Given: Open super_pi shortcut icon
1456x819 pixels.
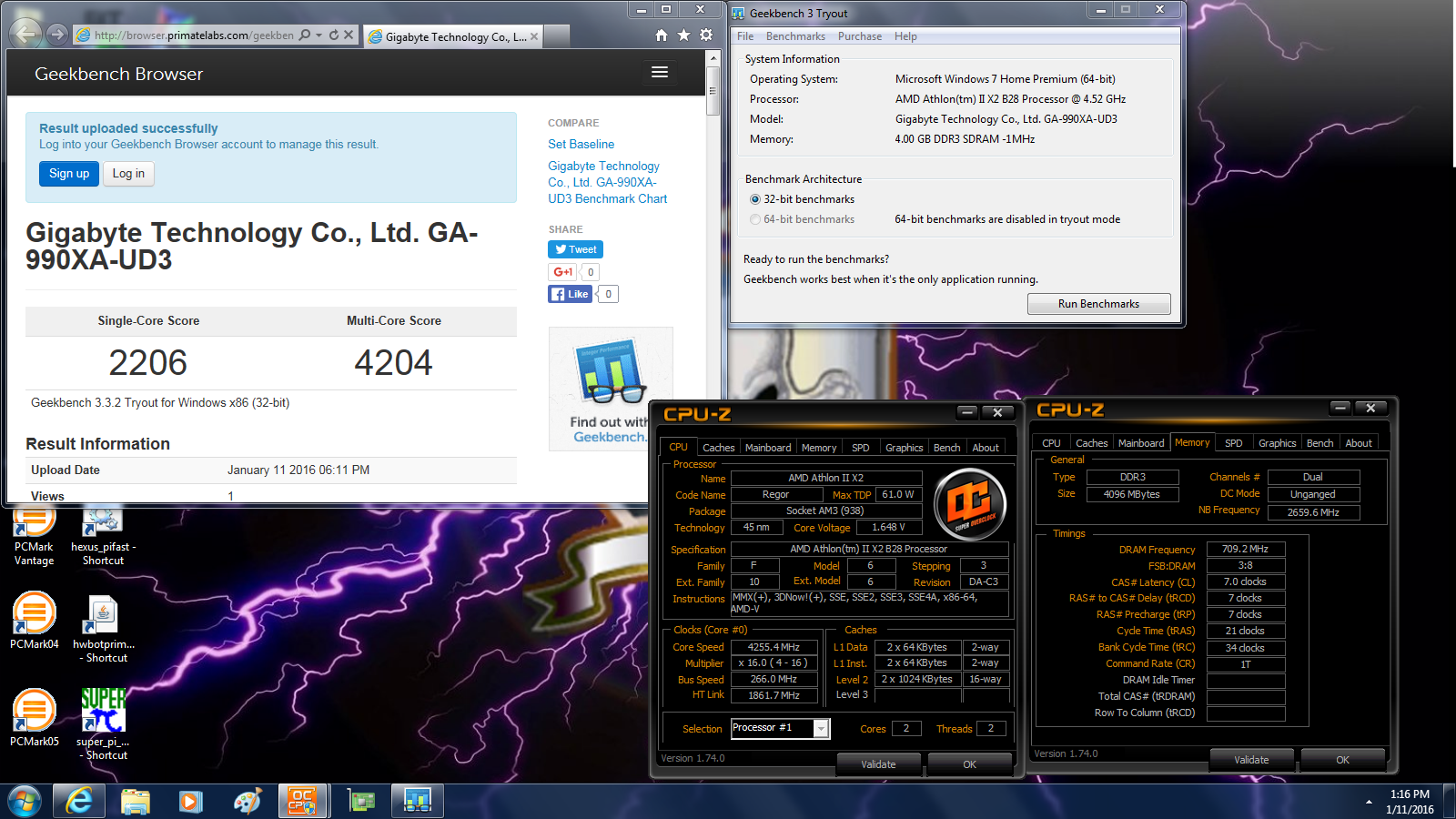Looking at the screenshot, I should 103,724.
